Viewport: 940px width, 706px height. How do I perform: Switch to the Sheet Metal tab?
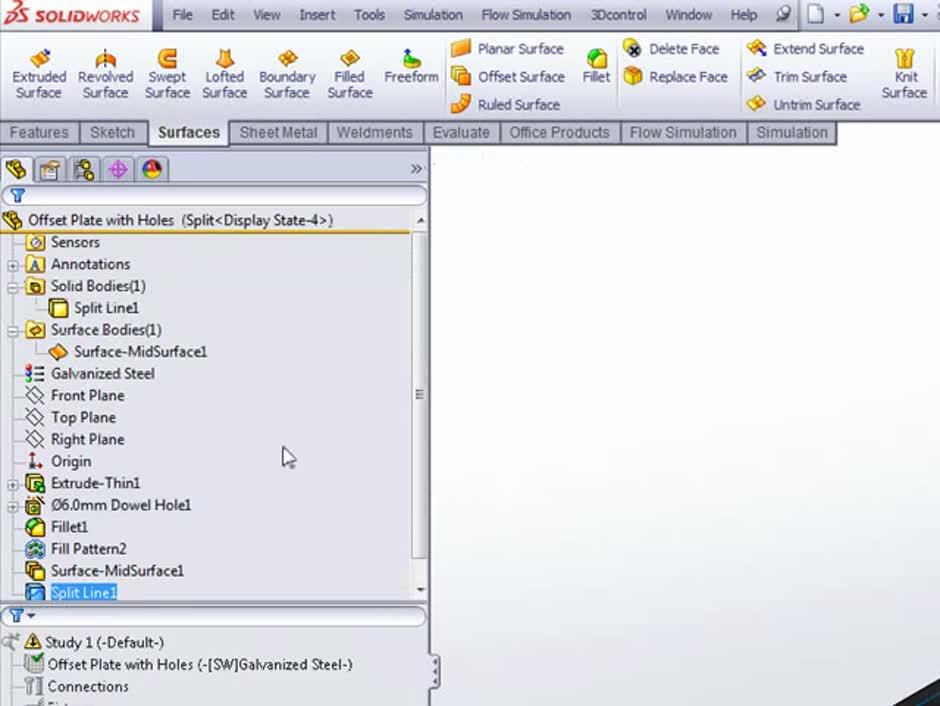278,132
